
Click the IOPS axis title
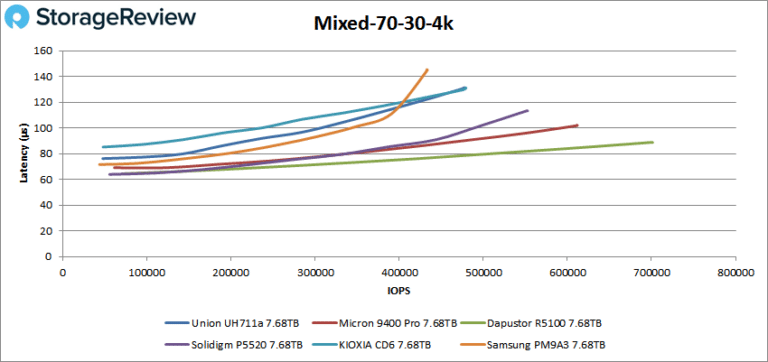[400, 290]
